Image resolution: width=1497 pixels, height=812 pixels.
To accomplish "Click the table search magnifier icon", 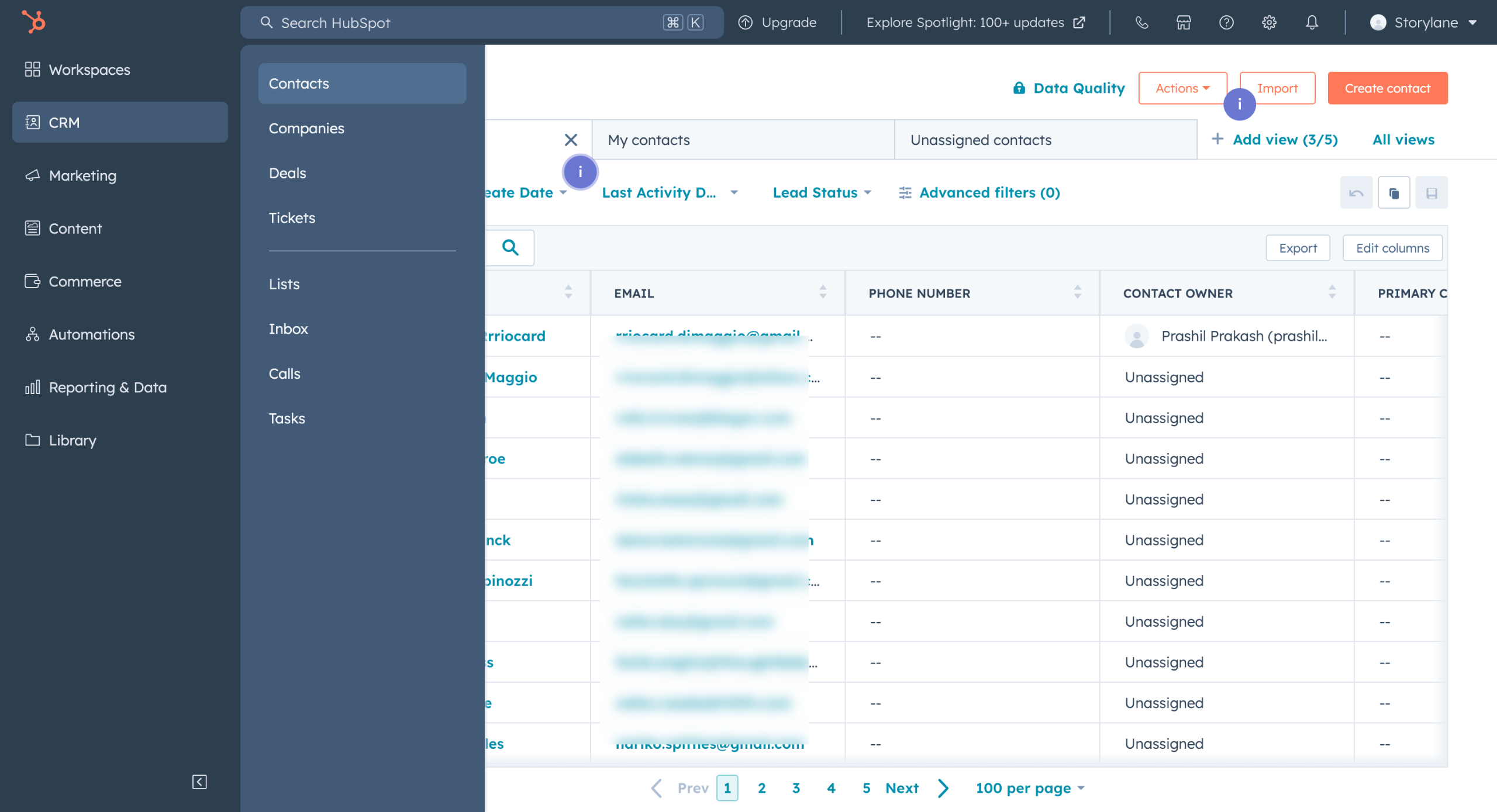I will click(x=511, y=248).
